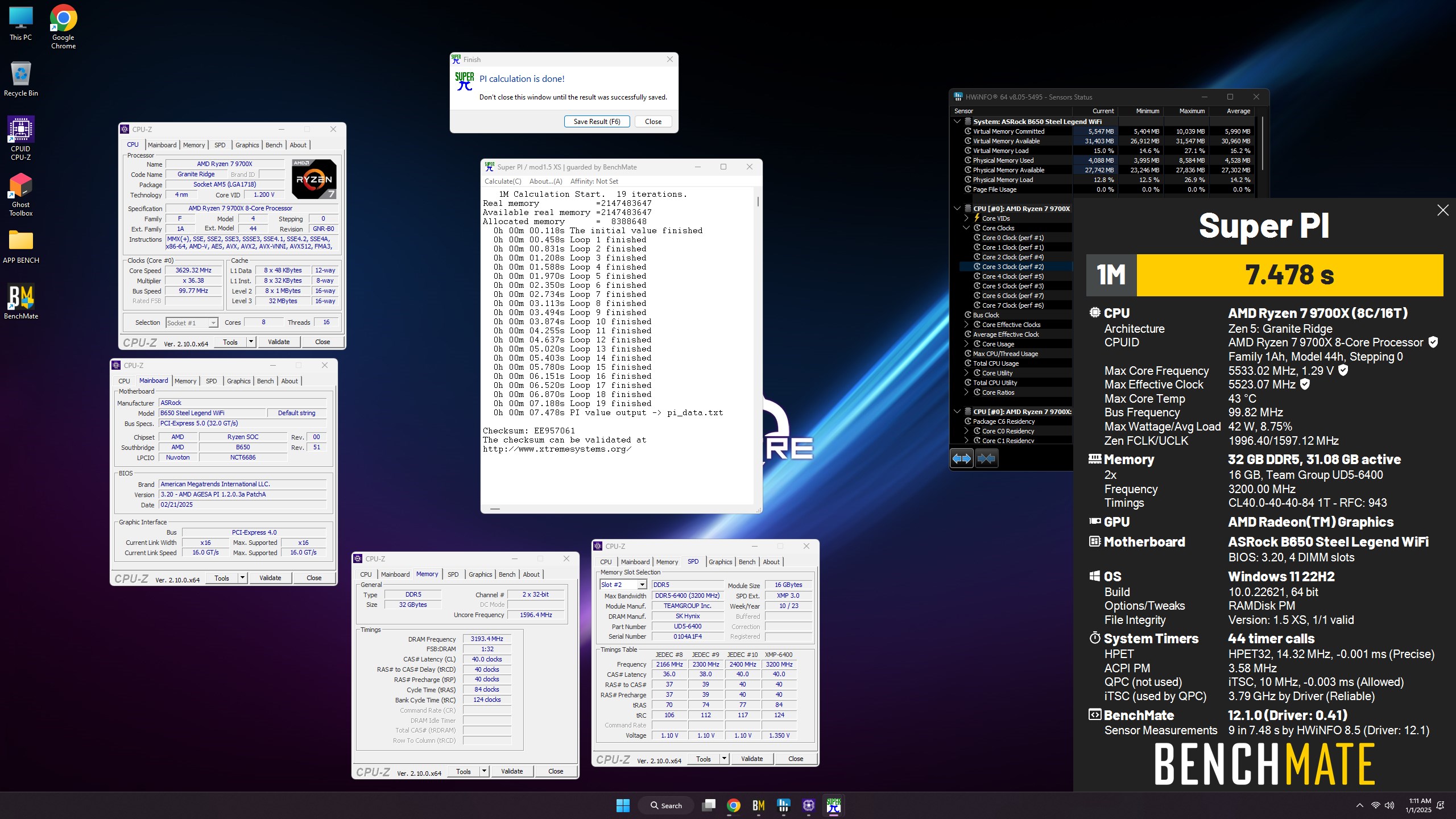Open About tab in CPU-Z SPD window
This screenshot has width=1456, height=819.
(x=771, y=562)
